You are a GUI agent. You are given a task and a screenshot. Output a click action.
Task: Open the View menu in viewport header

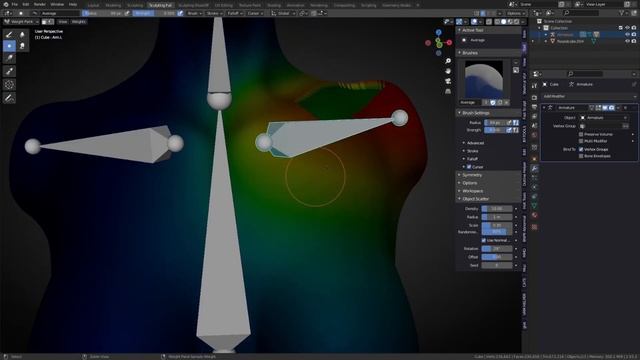tap(62, 22)
